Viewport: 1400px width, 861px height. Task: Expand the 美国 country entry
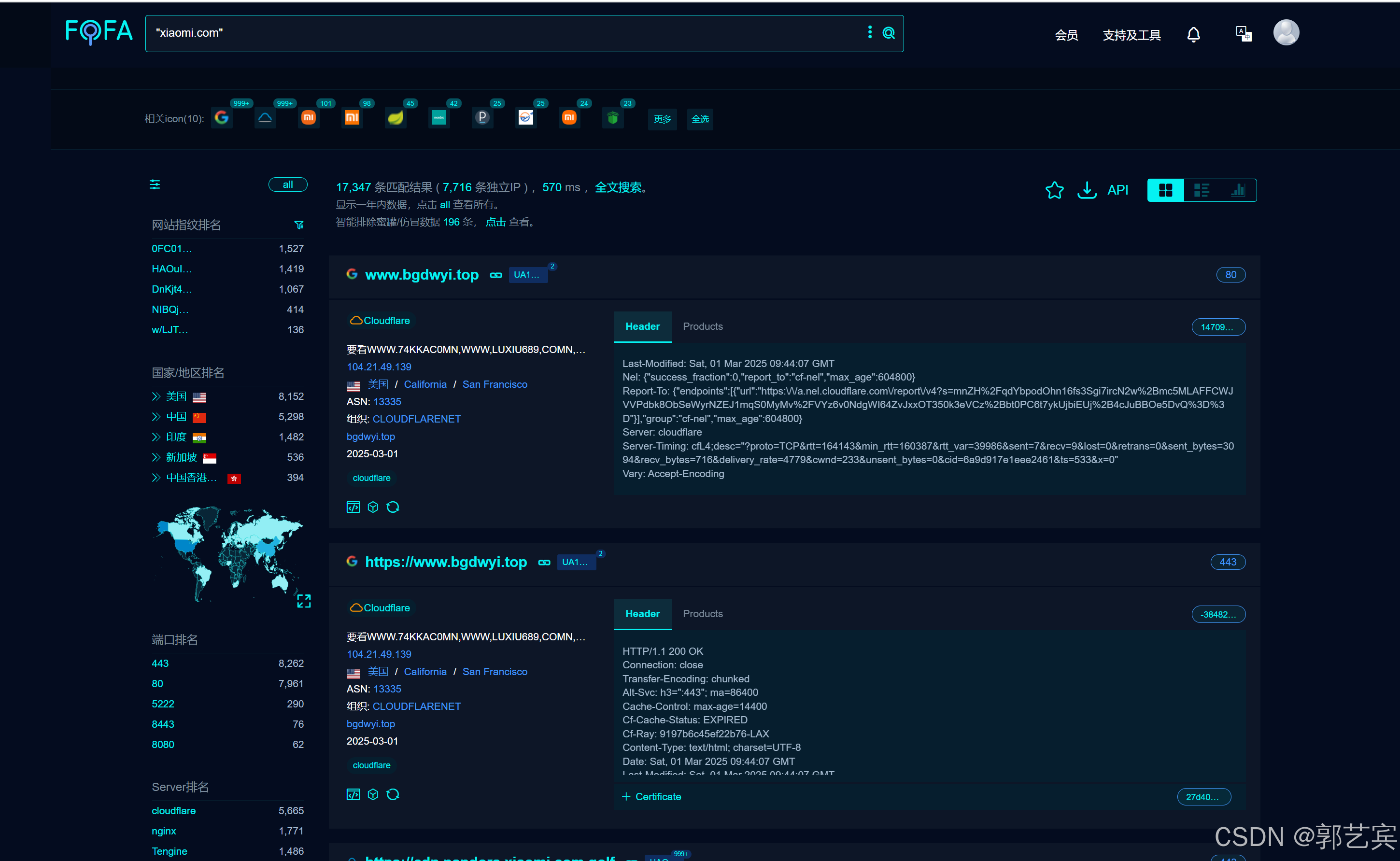(x=156, y=396)
